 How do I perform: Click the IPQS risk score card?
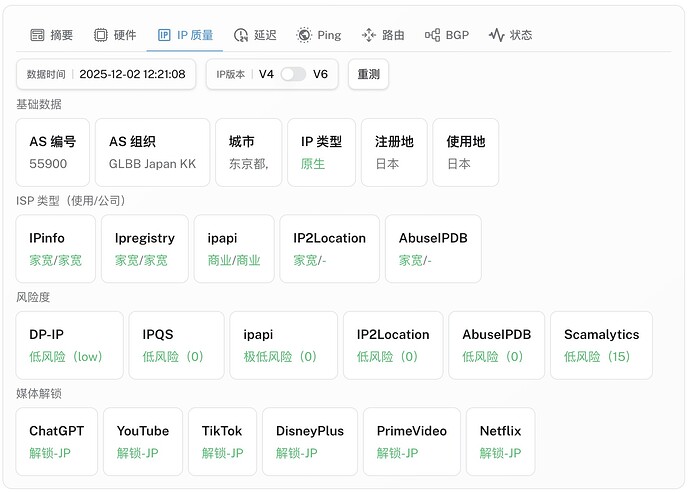[176, 345]
